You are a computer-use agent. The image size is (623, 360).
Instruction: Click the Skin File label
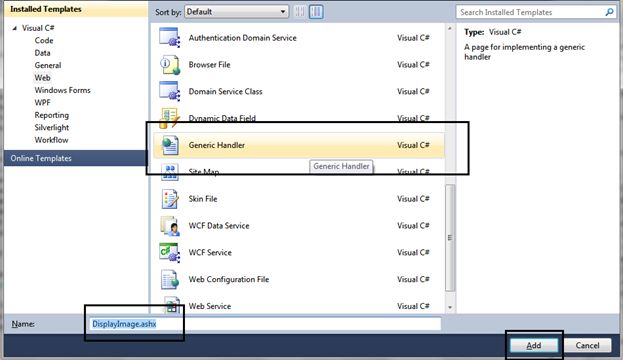(x=203, y=199)
